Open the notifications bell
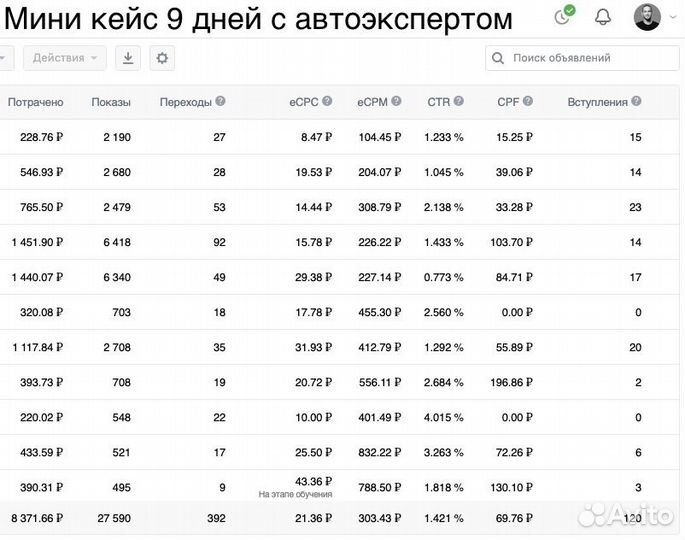The height and width of the screenshot is (540, 685). (x=603, y=17)
